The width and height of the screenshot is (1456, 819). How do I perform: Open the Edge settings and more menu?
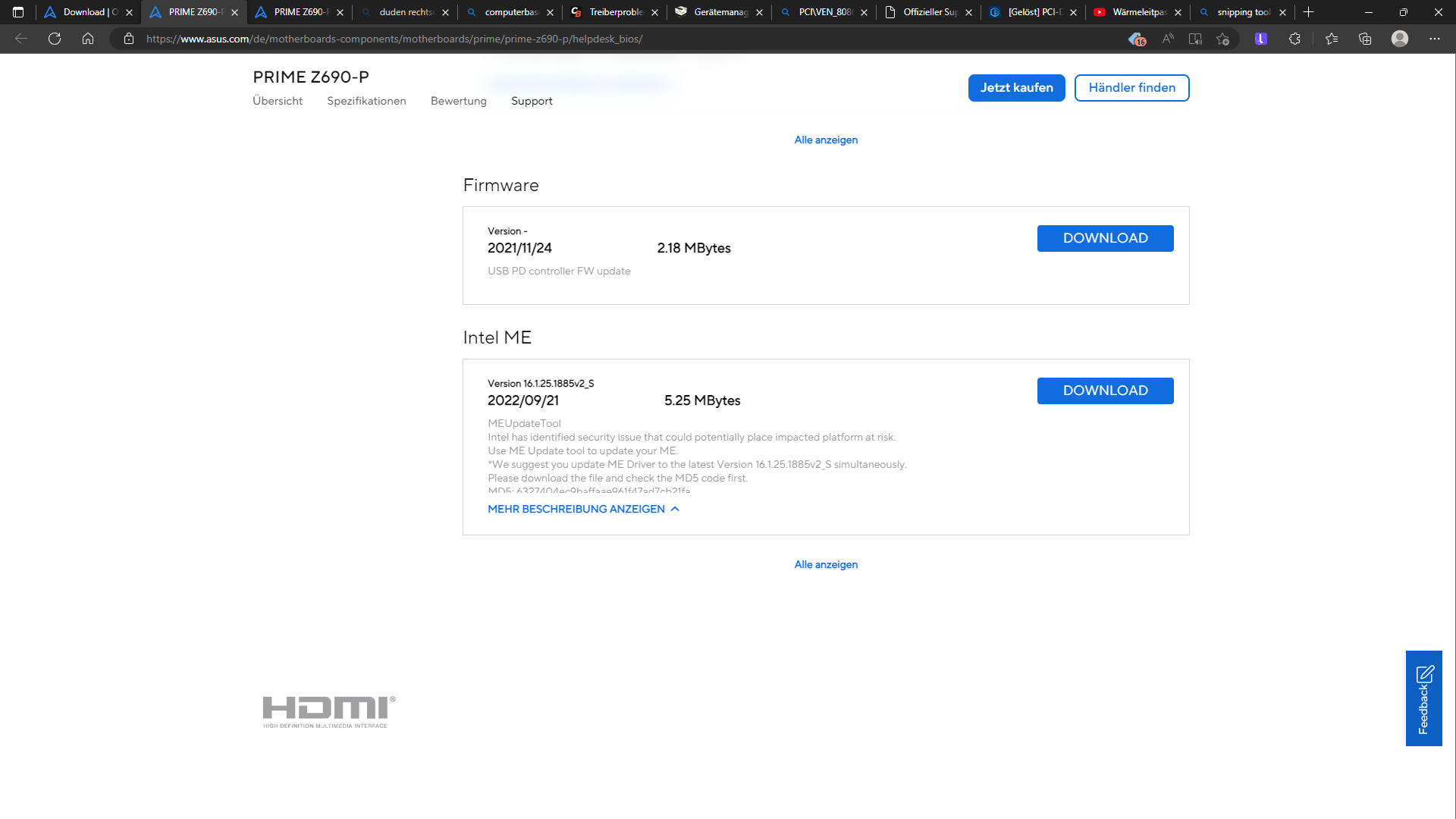[x=1435, y=39]
